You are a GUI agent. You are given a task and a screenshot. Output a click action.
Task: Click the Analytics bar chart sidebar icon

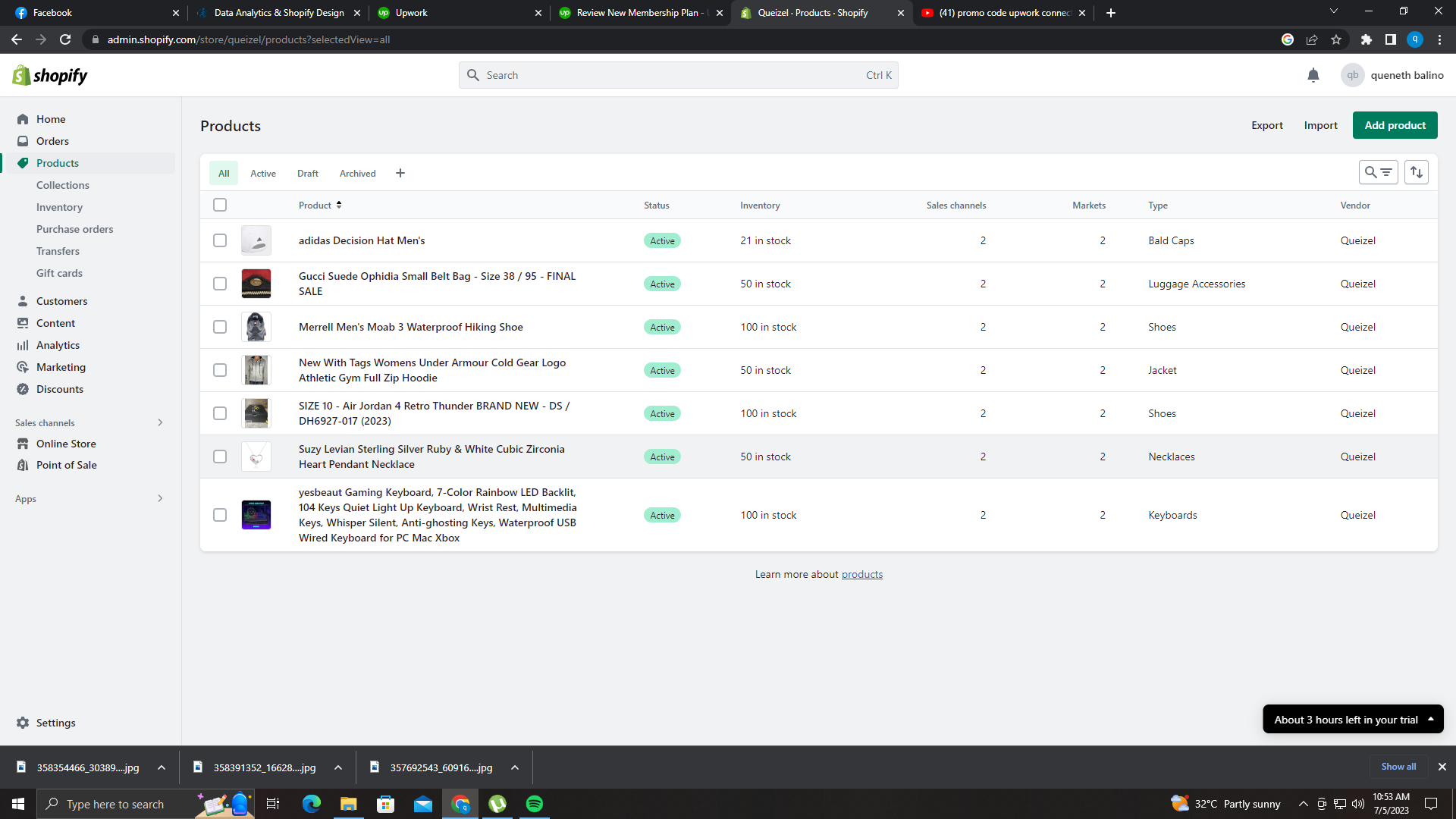23,345
